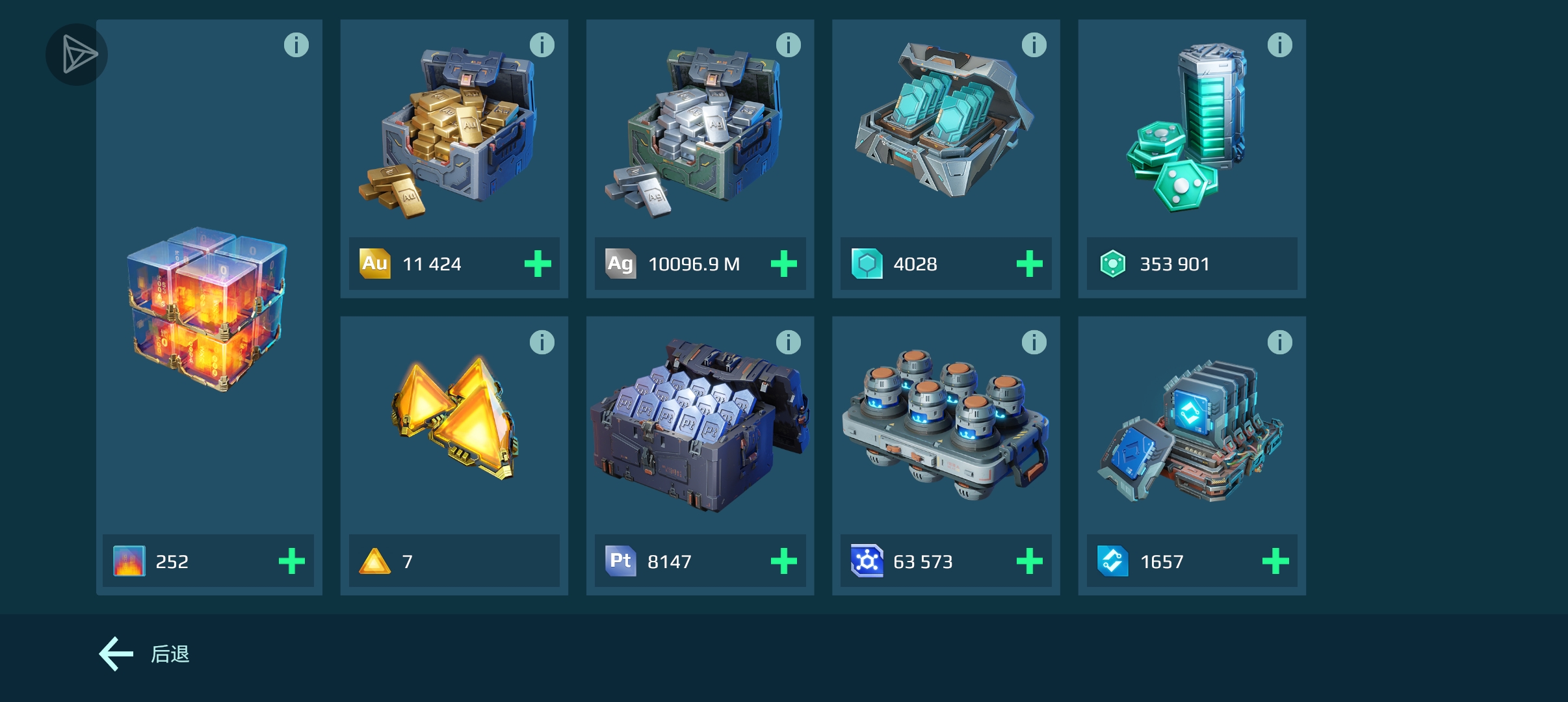View info for the blue microchip components
The image size is (1568, 702).
(1279, 342)
